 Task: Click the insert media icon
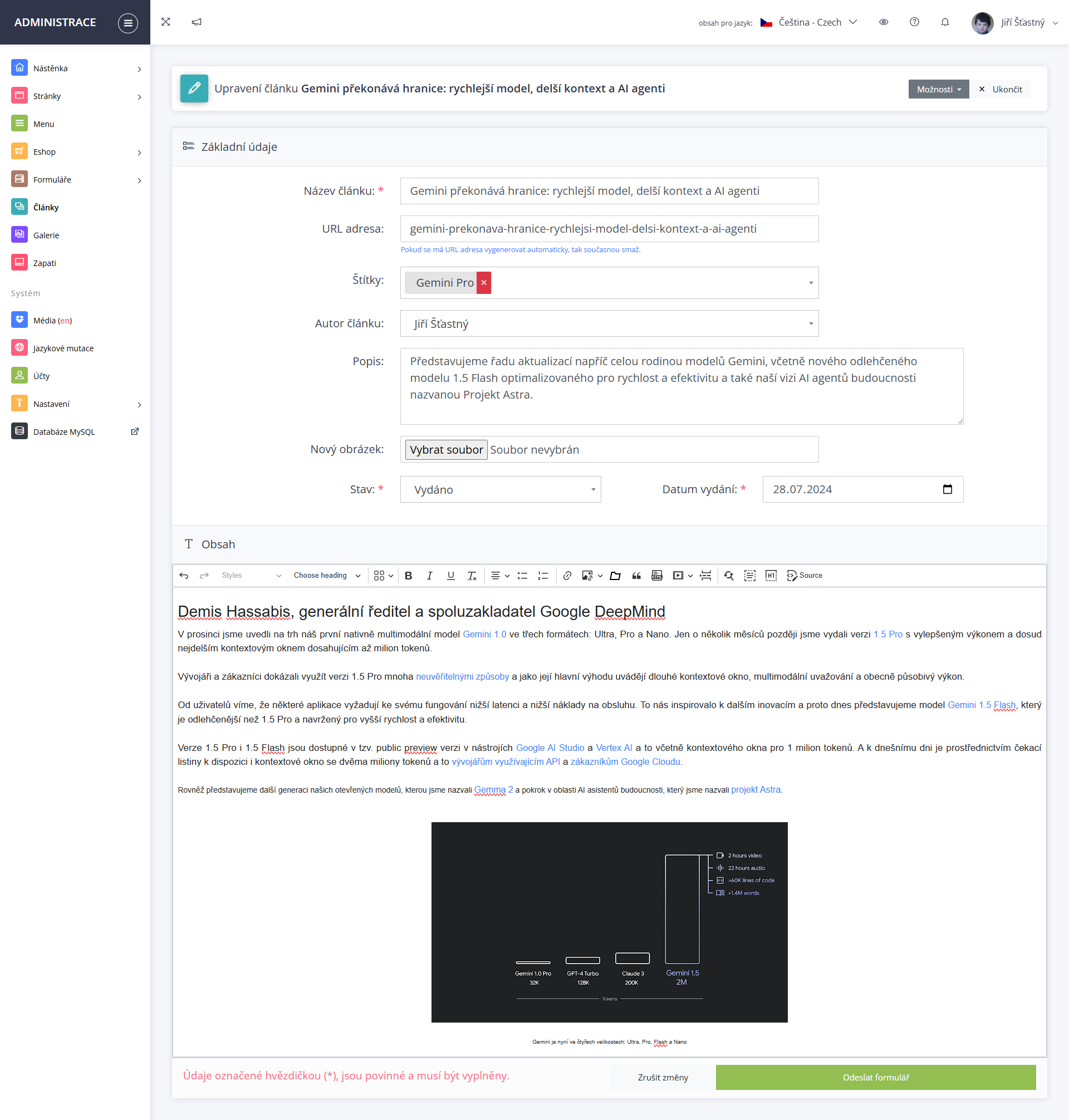(x=678, y=576)
